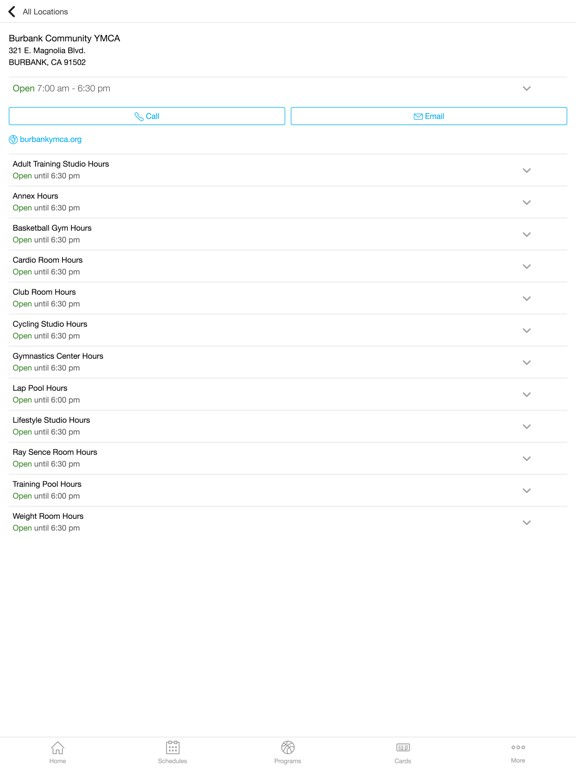Screen dimensions: 576x768
Task: Click Weight Room 'Open until 6:30 pm' status
Action: (46, 528)
